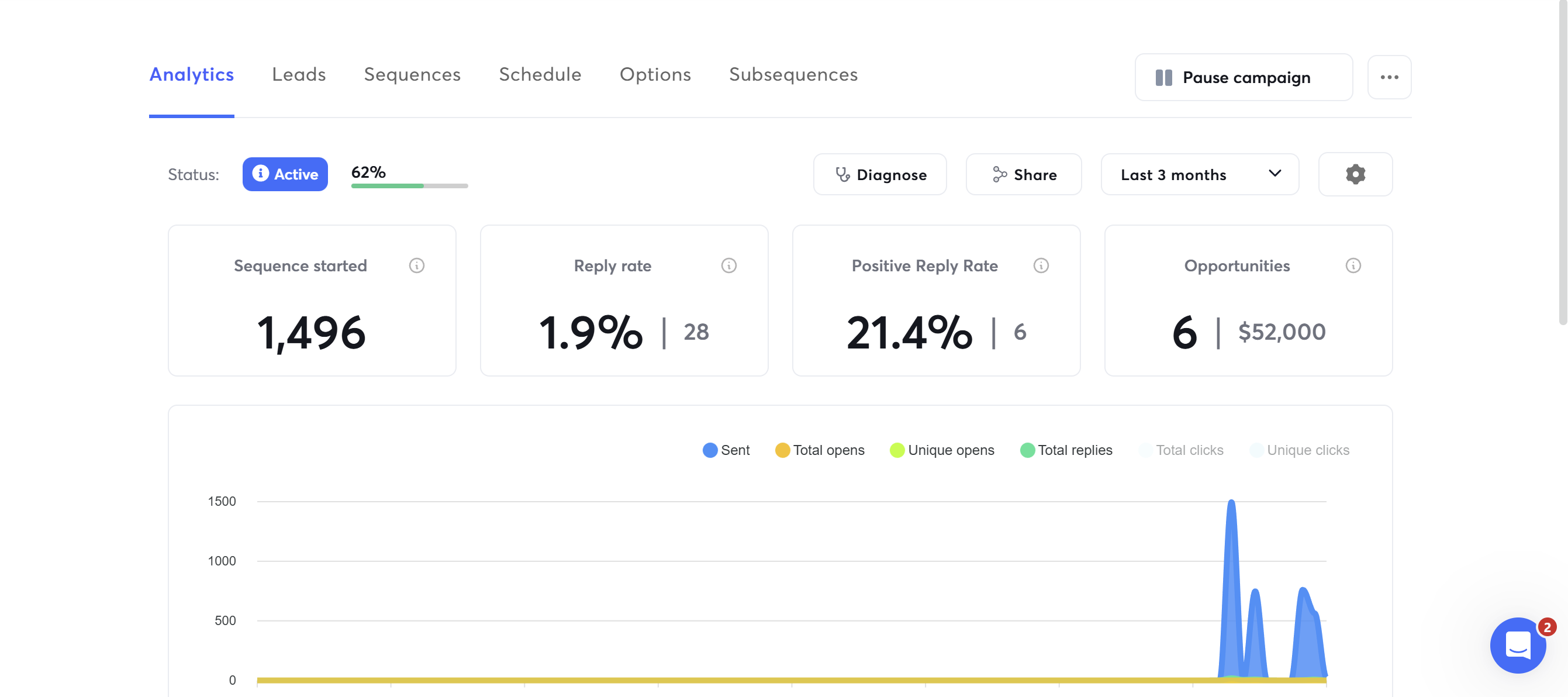Click the 1.9% reply rate value

click(590, 333)
